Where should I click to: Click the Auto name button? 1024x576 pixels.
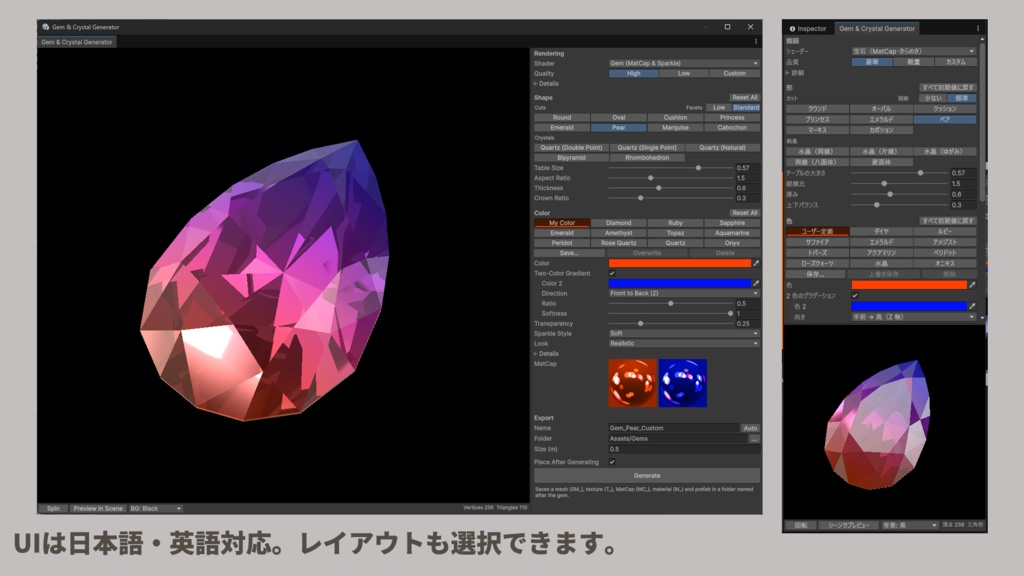750,428
